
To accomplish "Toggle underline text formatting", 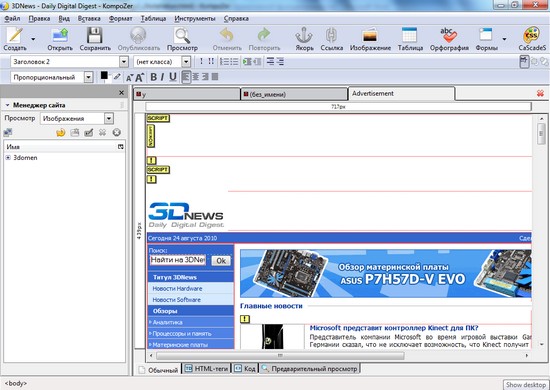I will click(x=173, y=77).
